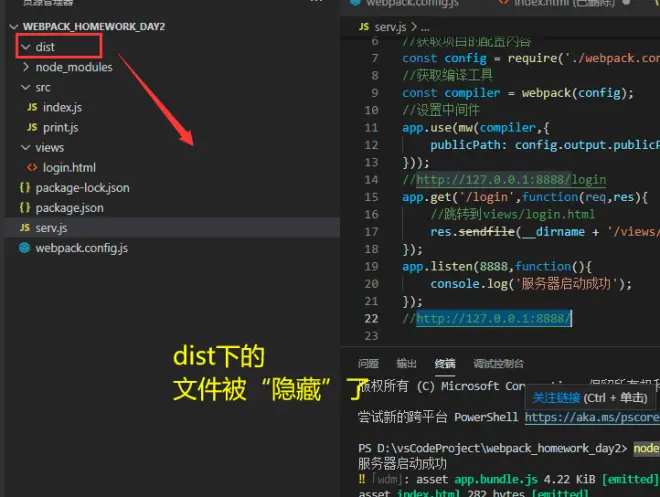Click the //设置中间件 comment on line 10

[x=441, y=110]
